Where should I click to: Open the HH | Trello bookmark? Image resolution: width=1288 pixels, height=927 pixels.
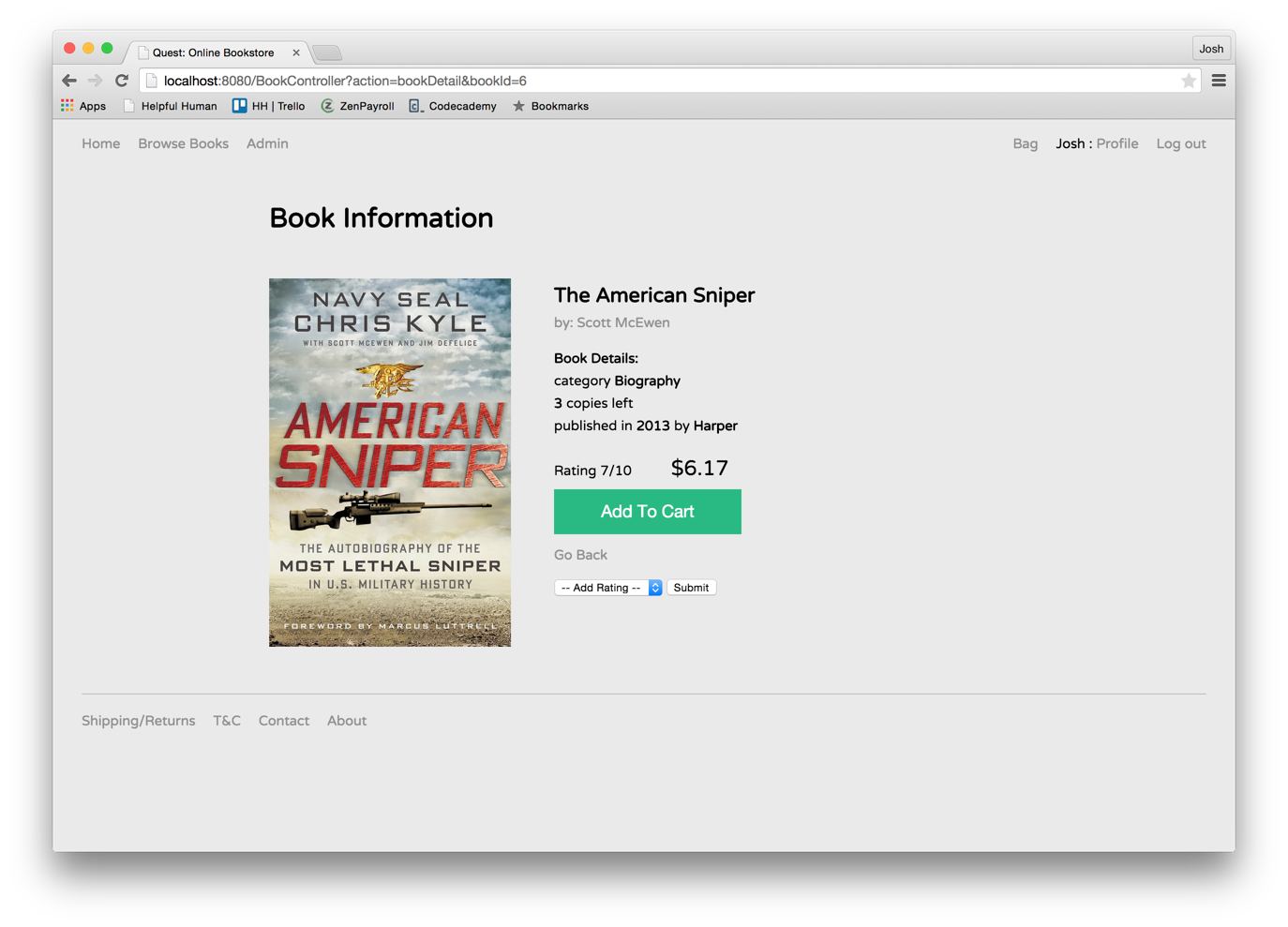(269, 106)
